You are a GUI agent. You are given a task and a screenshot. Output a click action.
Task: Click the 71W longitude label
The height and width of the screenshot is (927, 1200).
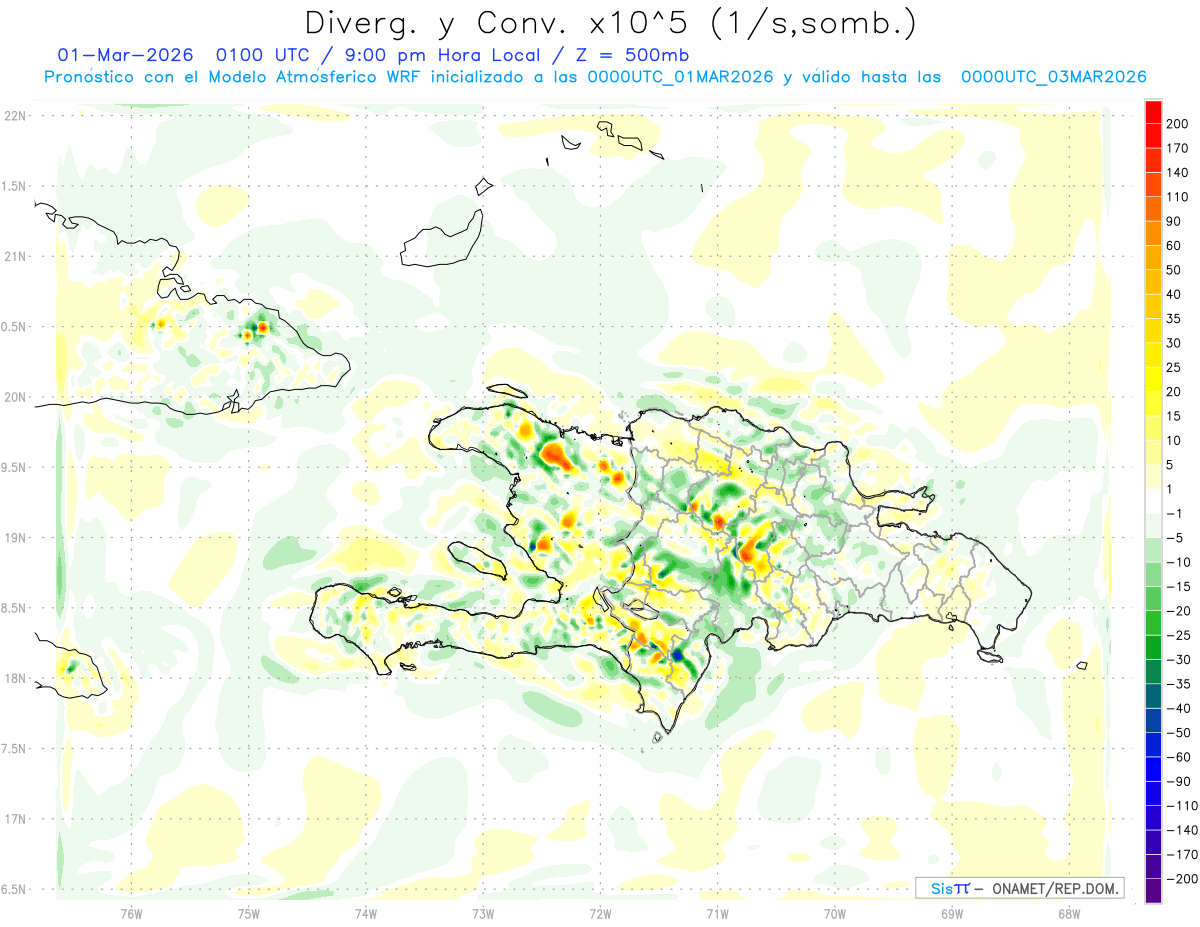pos(717,913)
